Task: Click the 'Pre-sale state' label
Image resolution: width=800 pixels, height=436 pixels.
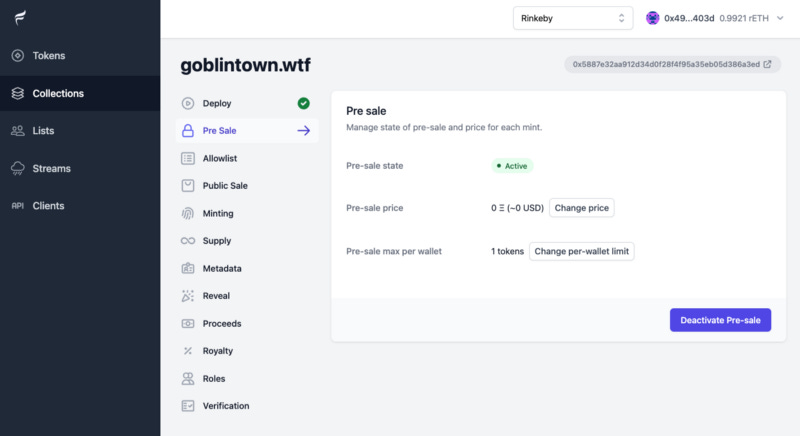Action: (x=374, y=166)
